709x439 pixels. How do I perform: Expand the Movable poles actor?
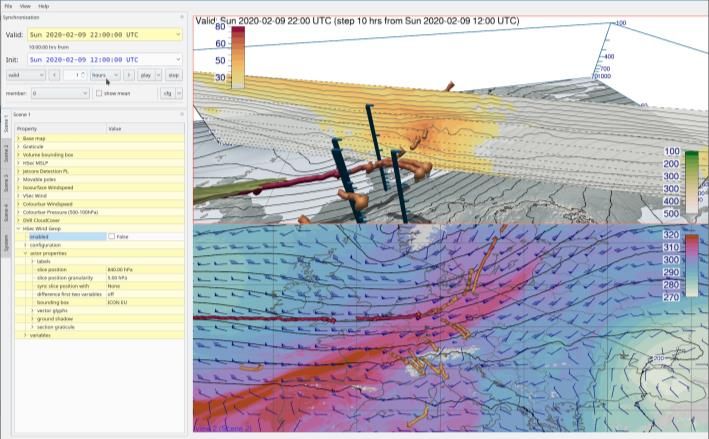[19, 179]
